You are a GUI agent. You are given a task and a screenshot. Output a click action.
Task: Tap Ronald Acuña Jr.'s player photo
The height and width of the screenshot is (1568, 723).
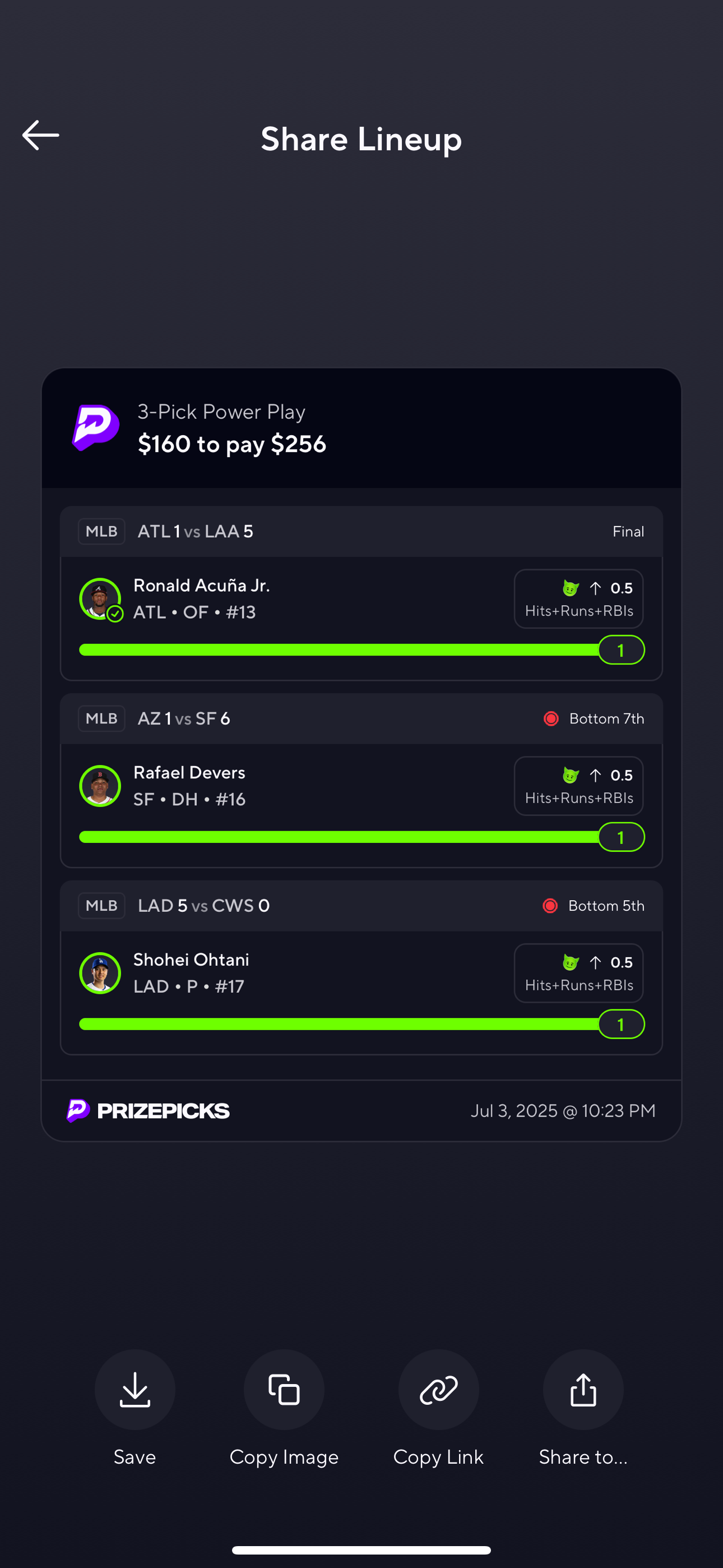[100, 599]
